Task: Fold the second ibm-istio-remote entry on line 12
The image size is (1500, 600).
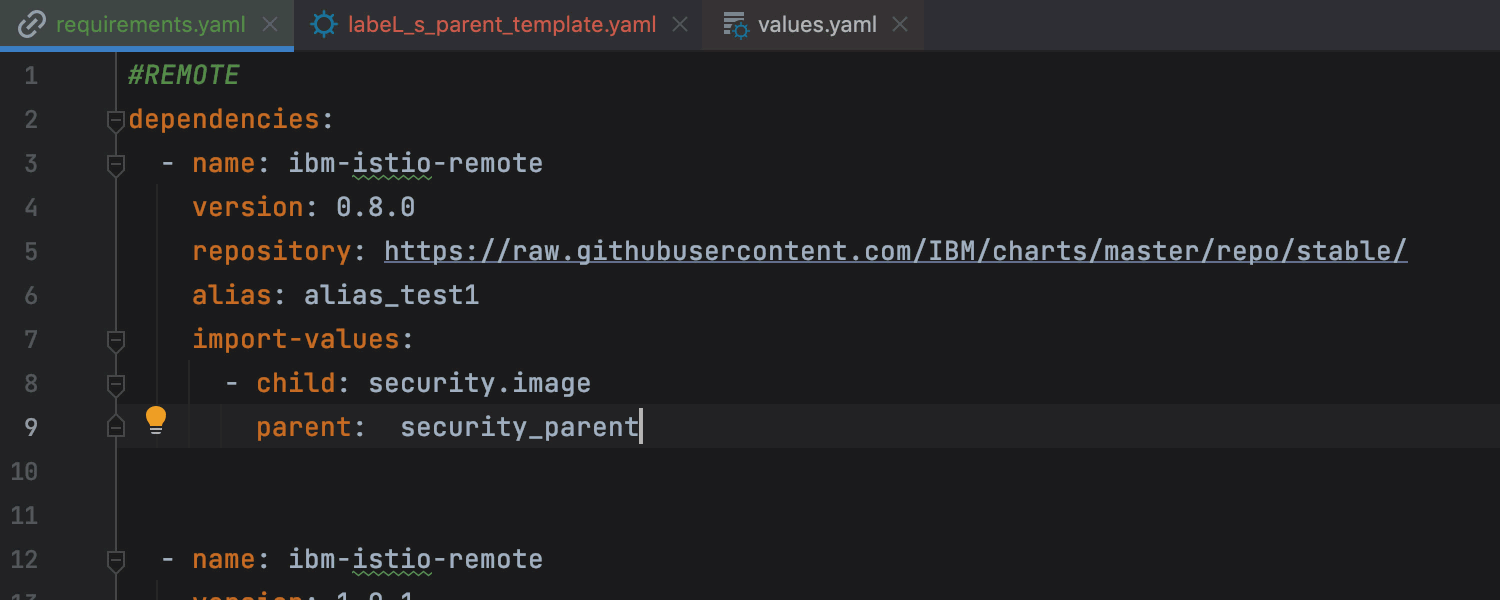Action: tap(116, 560)
